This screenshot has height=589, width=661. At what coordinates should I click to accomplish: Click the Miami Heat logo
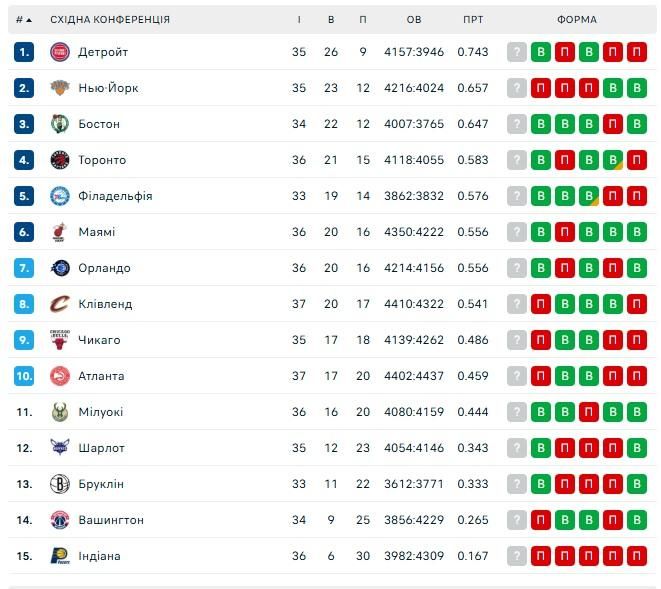[60, 232]
